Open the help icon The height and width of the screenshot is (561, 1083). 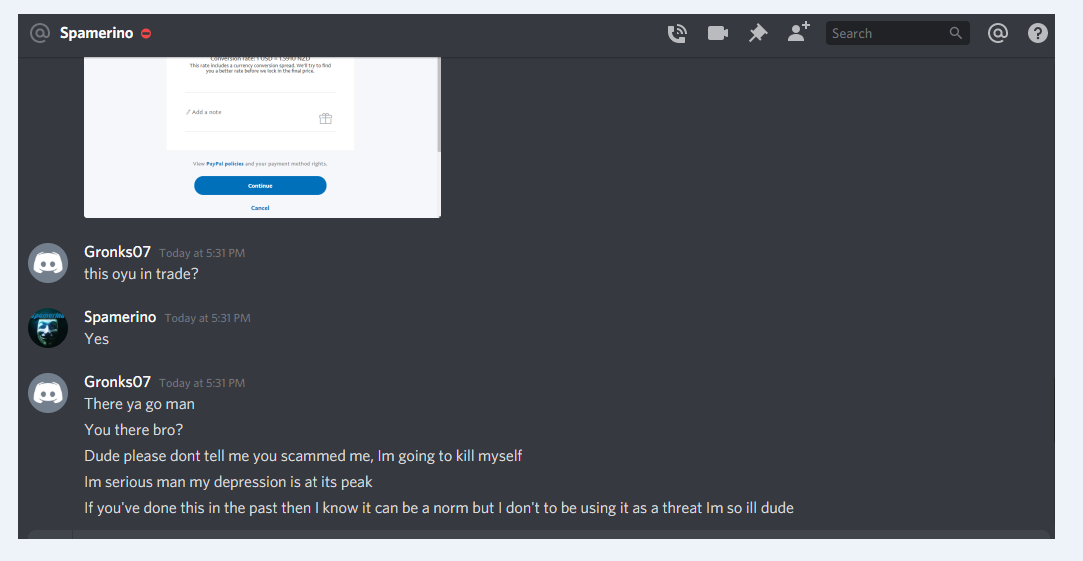1037,33
